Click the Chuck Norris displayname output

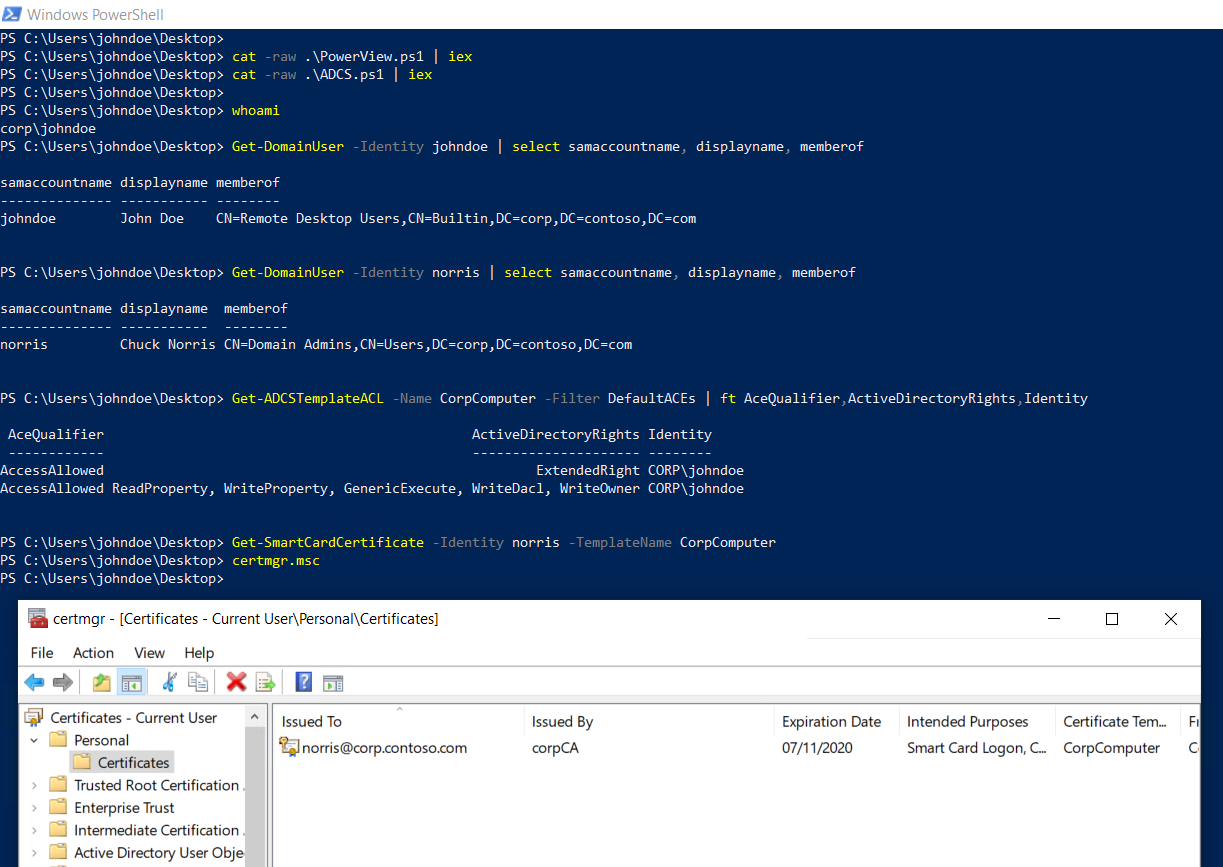tap(168, 344)
